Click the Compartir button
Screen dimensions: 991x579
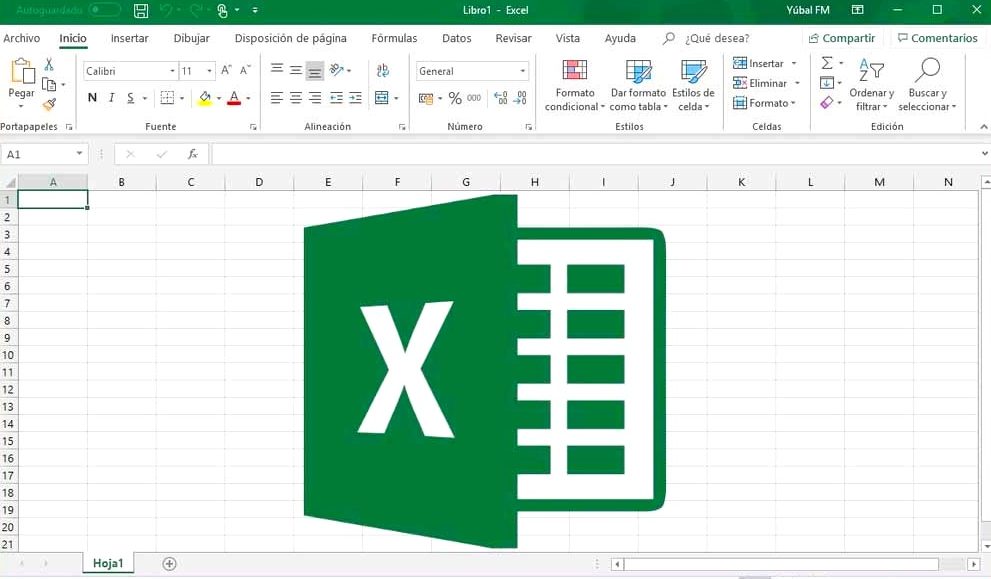click(x=840, y=38)
